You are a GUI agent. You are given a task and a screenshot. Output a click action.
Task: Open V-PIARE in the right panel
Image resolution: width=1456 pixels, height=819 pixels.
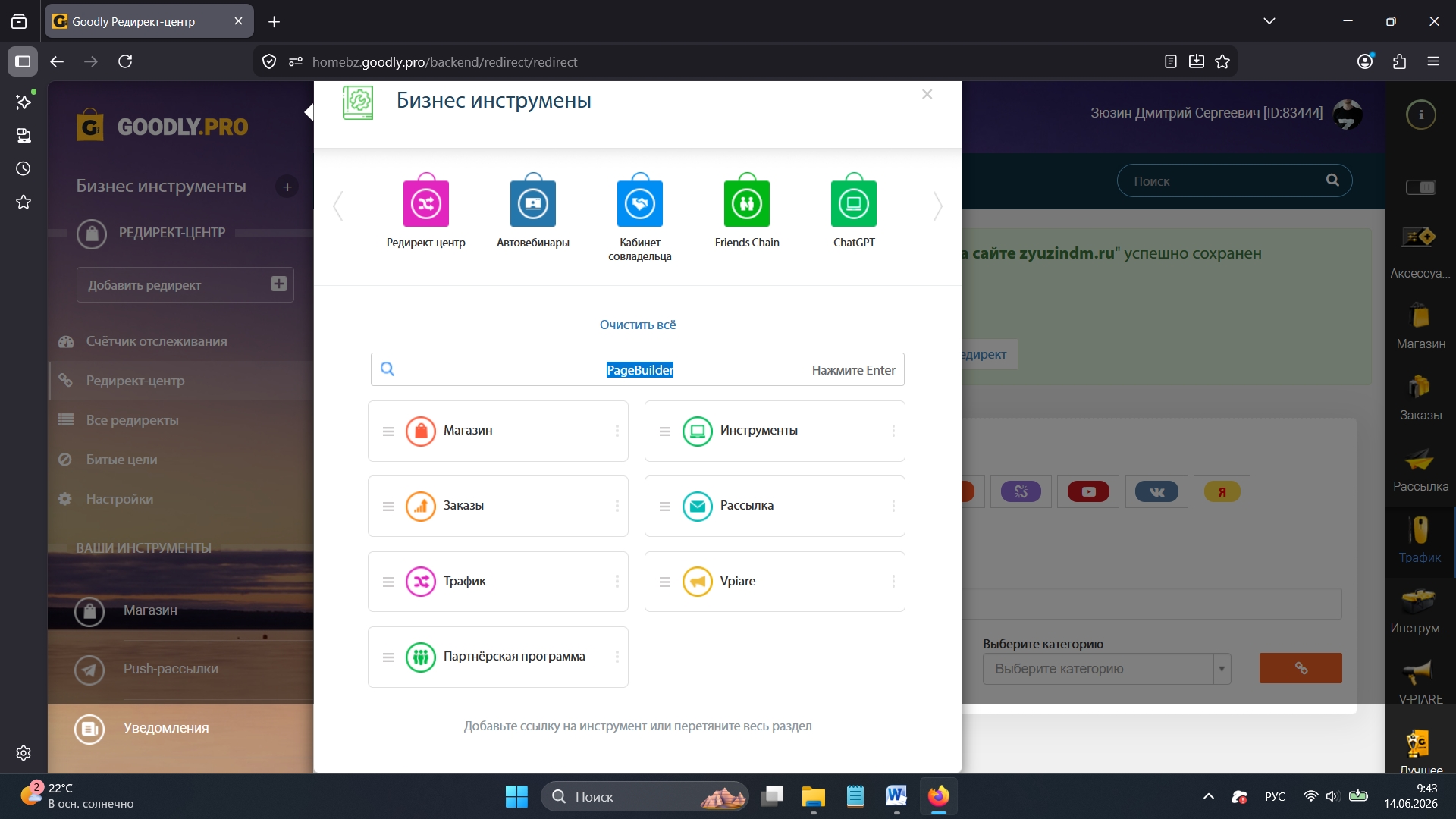[x=1420, y=681]
